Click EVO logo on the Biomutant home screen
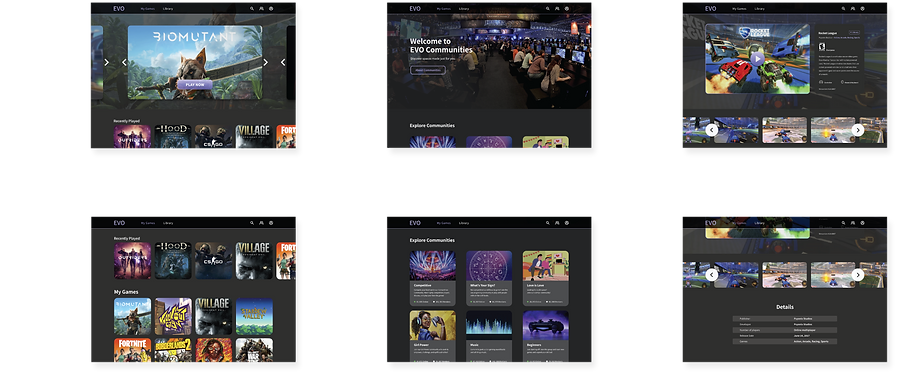The image size is (899, 380). pos(119,9)
